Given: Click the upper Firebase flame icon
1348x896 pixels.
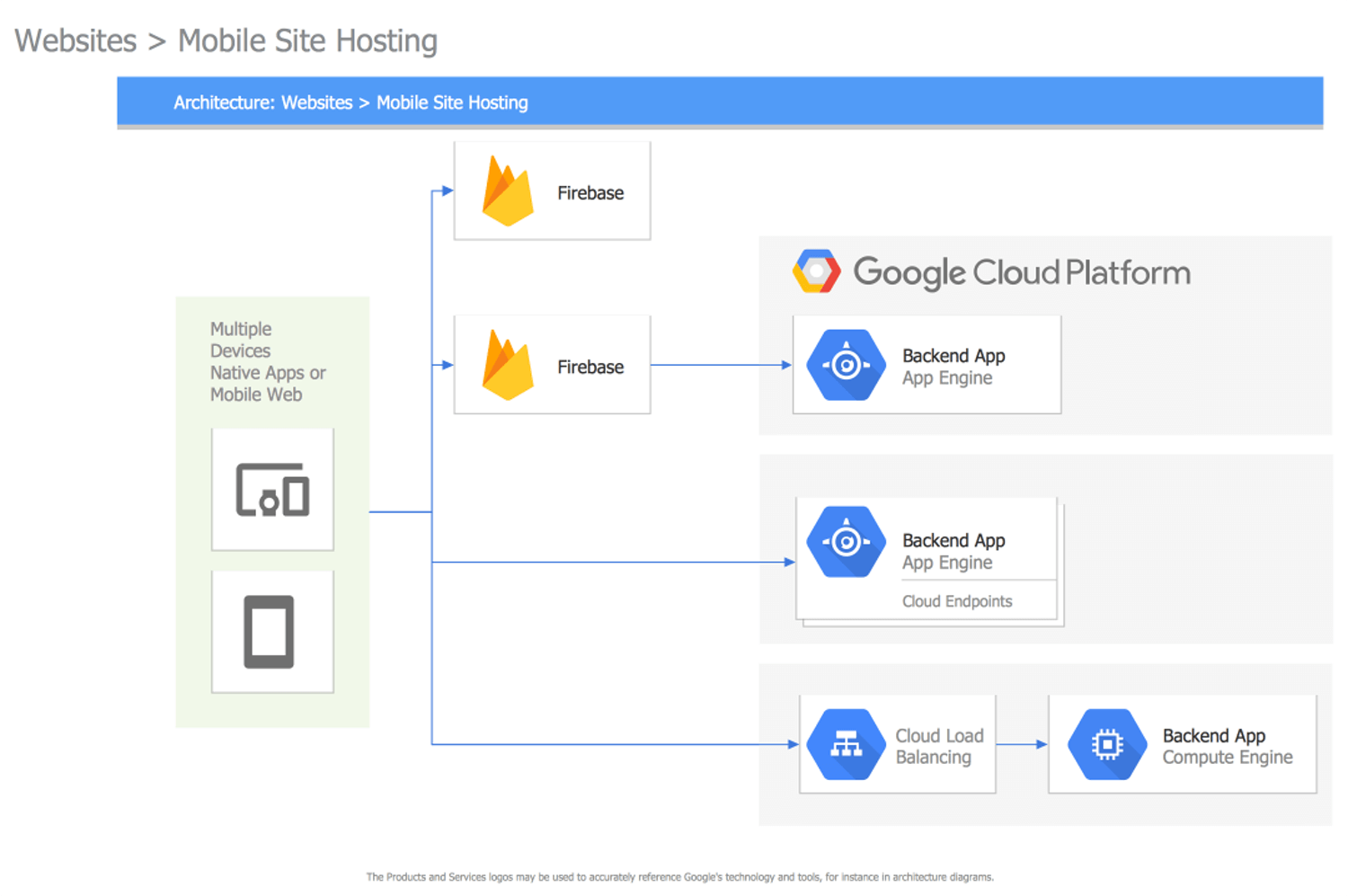Looking at the screenshot, I should (508, 191).
